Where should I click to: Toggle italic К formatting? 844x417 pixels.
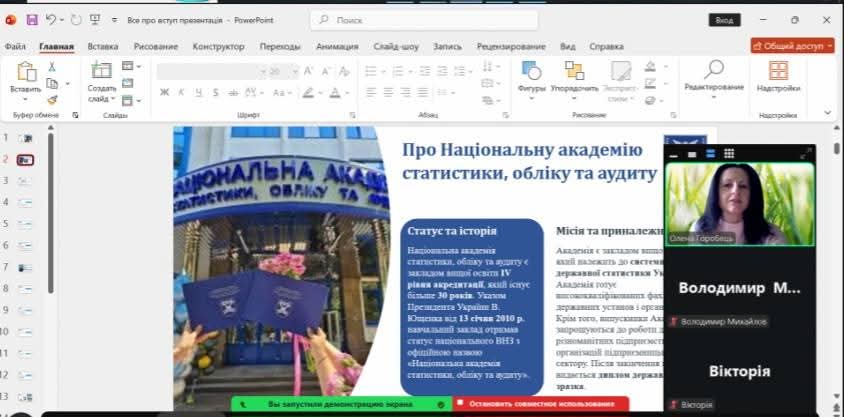(x=181, y=92)
